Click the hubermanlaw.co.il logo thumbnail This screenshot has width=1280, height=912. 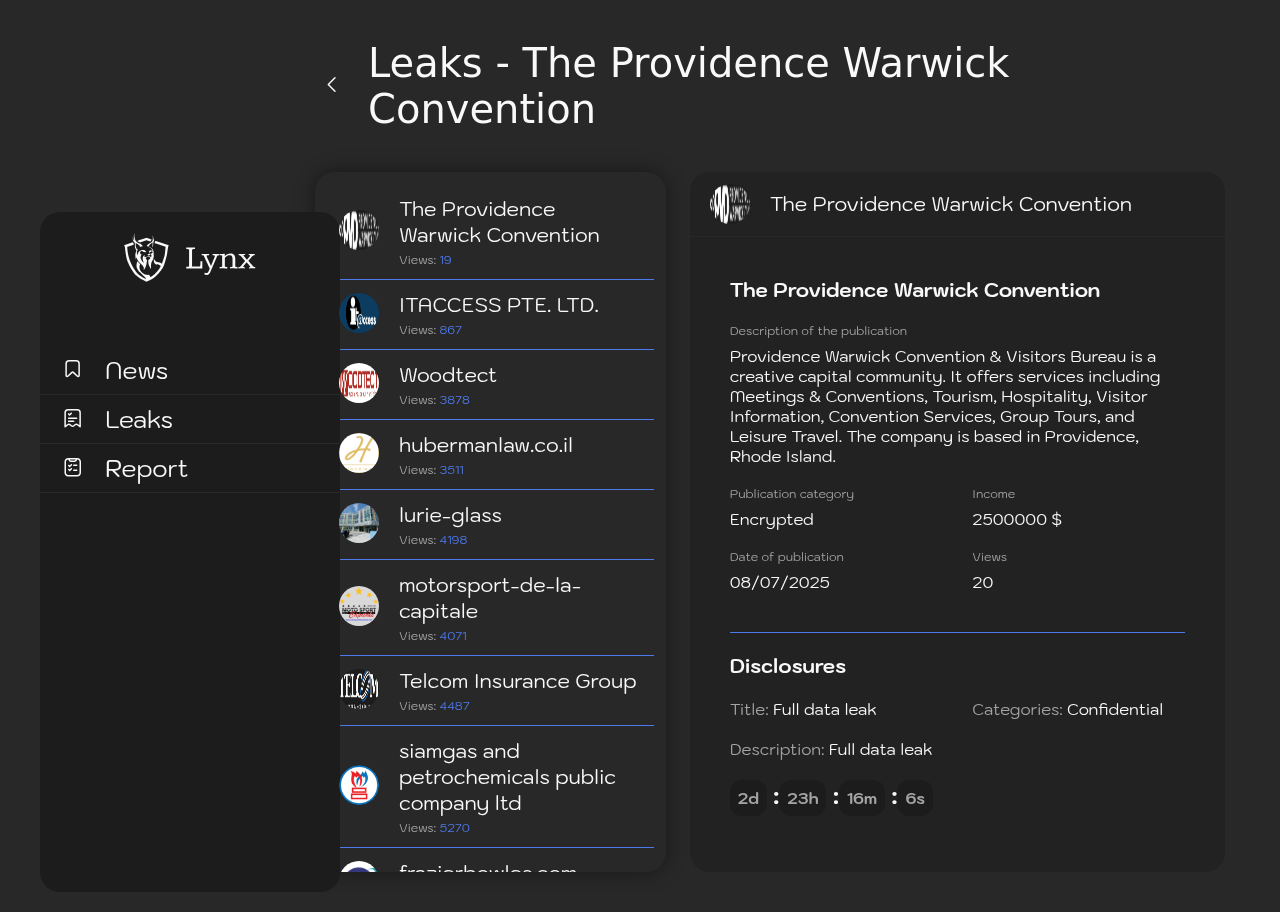click(359, 453)
